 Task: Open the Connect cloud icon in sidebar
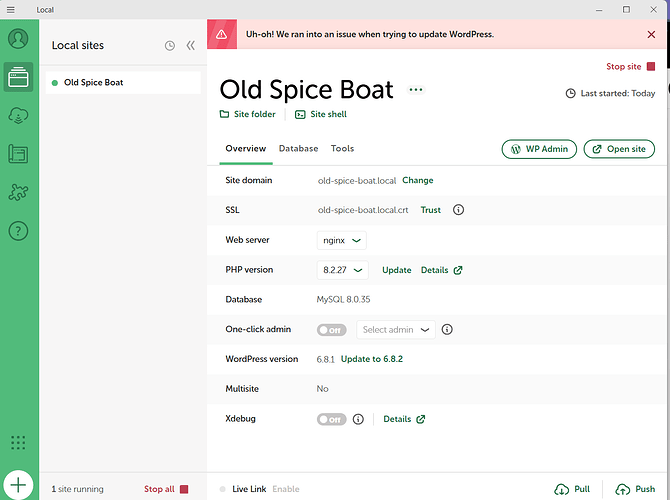pyautogui.click(x=18, y=115)
